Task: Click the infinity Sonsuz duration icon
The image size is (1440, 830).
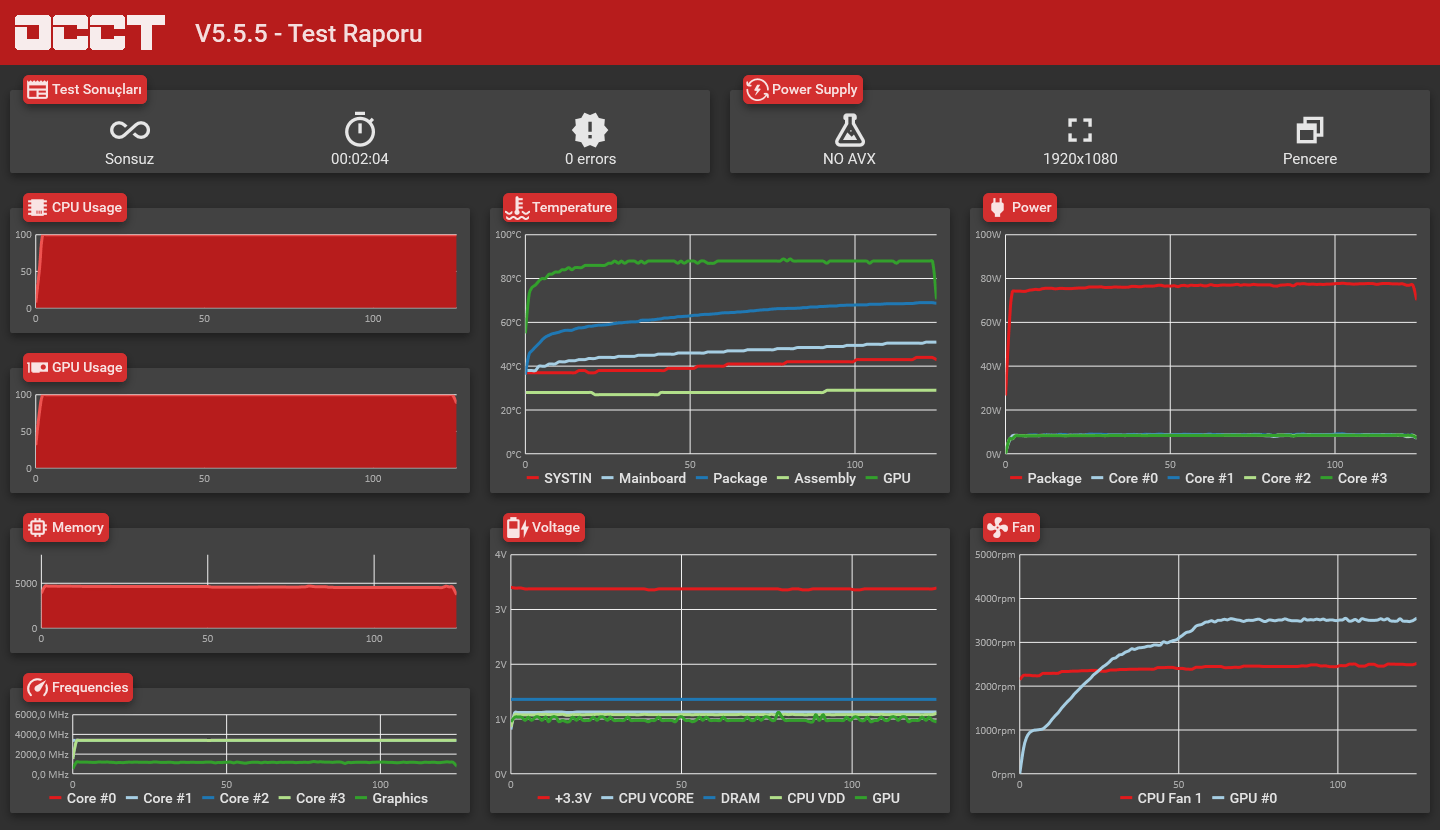Action: click(x=130, y=130)
